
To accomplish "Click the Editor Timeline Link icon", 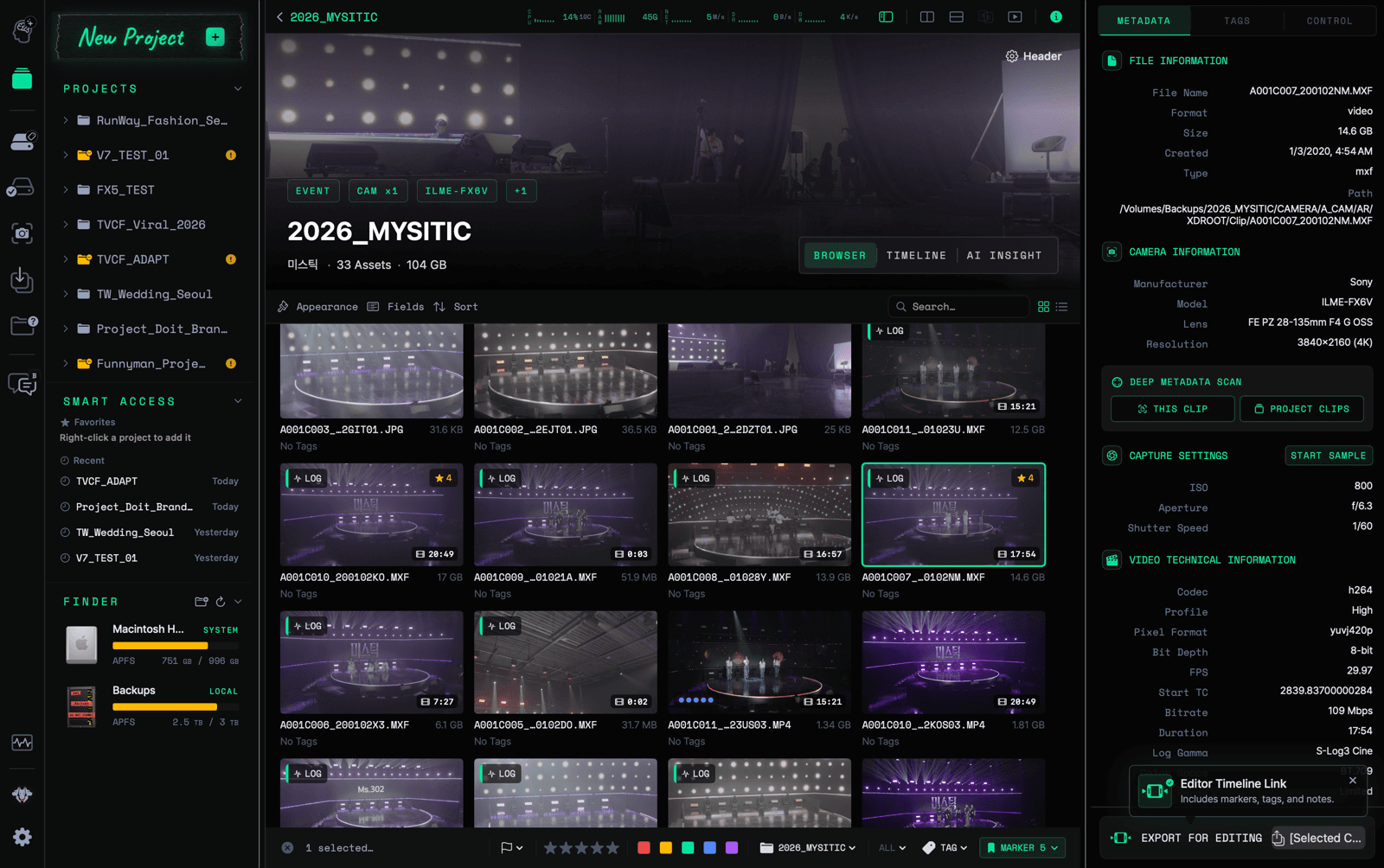I will point(1155,790).
